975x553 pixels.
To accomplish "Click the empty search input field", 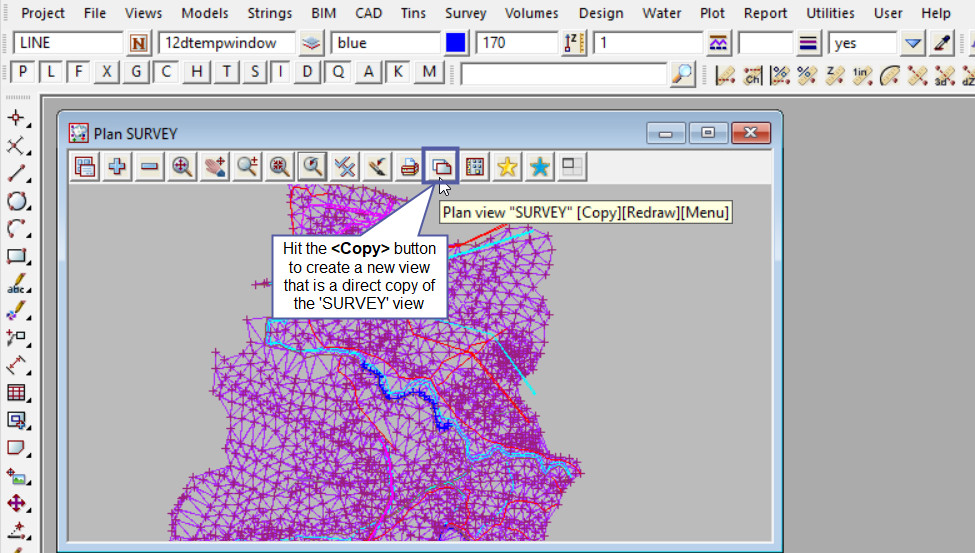I will [x=563, y=73].
